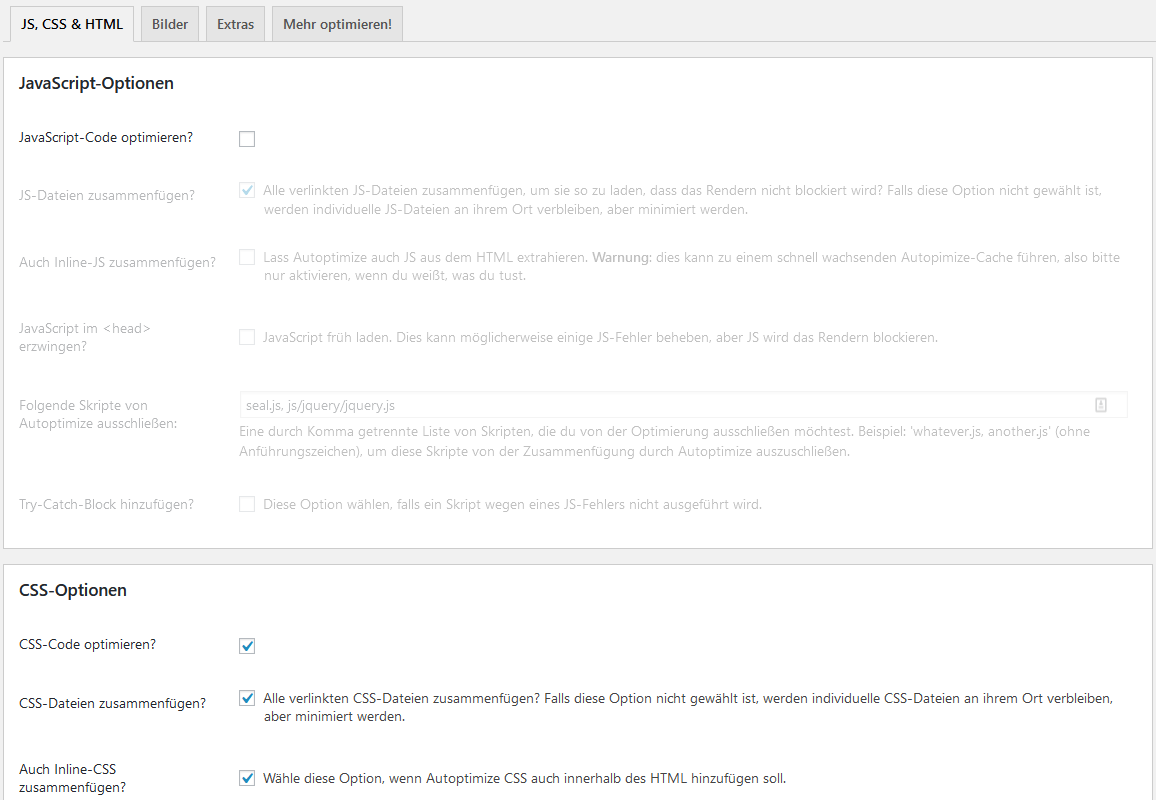Switch to the Bilder tab
The image size is (1156, 800).
tap(170, 24)
